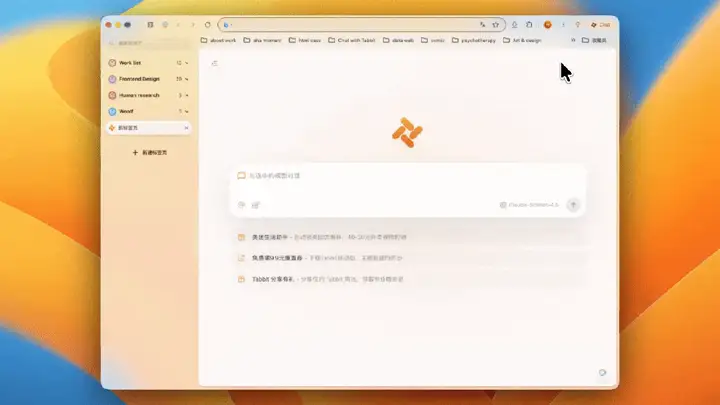
Task: Open the Tabbit suggestion row
Action: 408,279
